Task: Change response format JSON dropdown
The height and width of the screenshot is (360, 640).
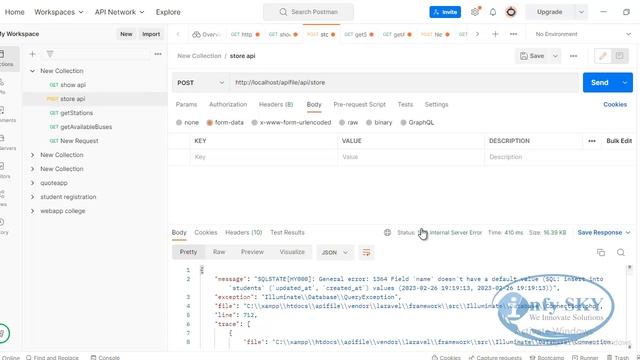Action: tap(335, 252)
